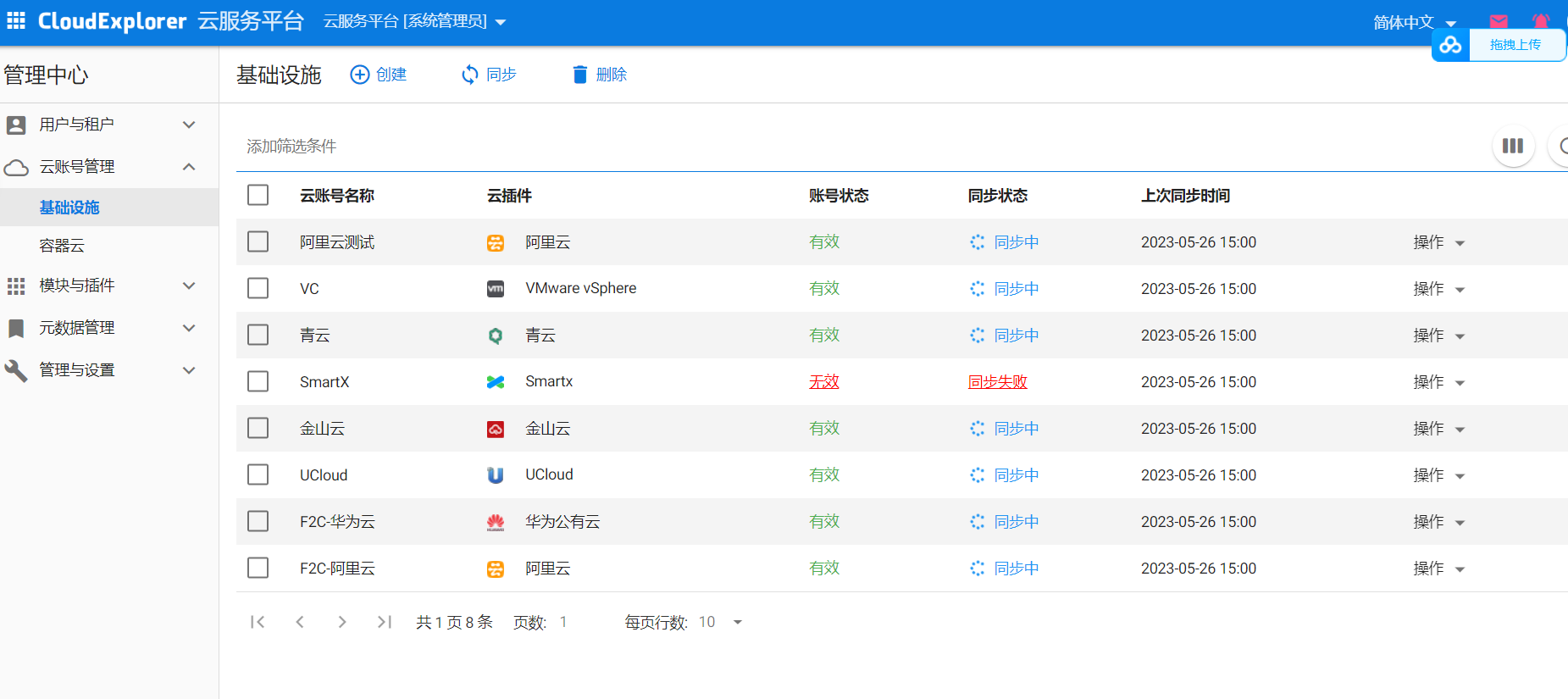The image size is (1568, 699).
Task: Open the 操作 dropdown for VC
Action: pyautogui.click(x=1438, y=289)
